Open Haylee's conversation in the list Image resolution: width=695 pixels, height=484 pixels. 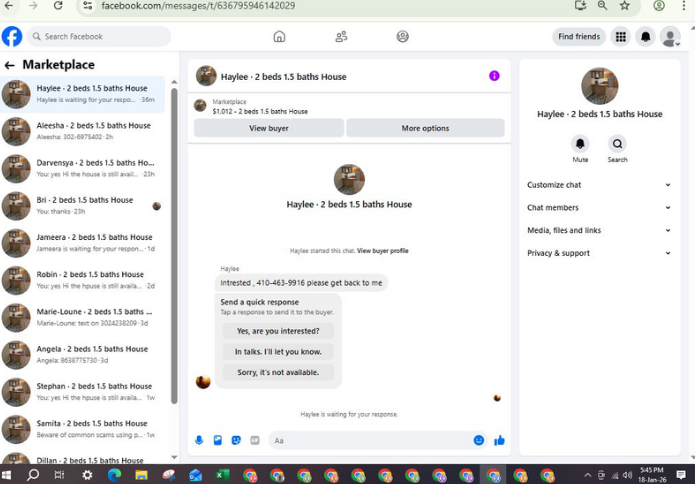(83, 94)
